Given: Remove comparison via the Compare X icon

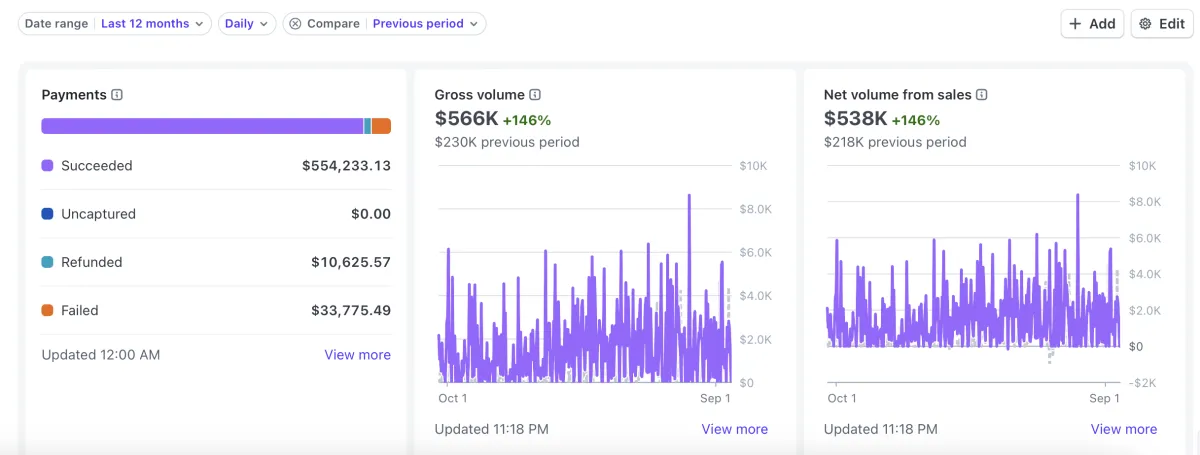Looking at the screenshot, I should [x=295, y=24].
